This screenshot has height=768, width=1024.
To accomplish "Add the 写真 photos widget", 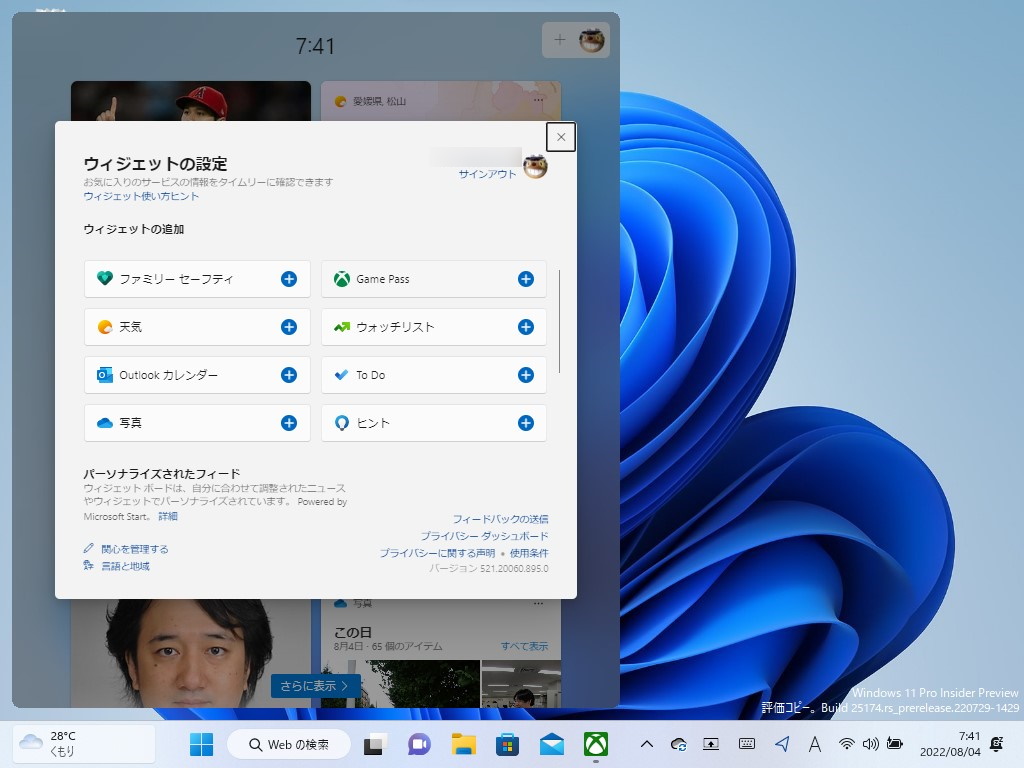I will [288, 423].
